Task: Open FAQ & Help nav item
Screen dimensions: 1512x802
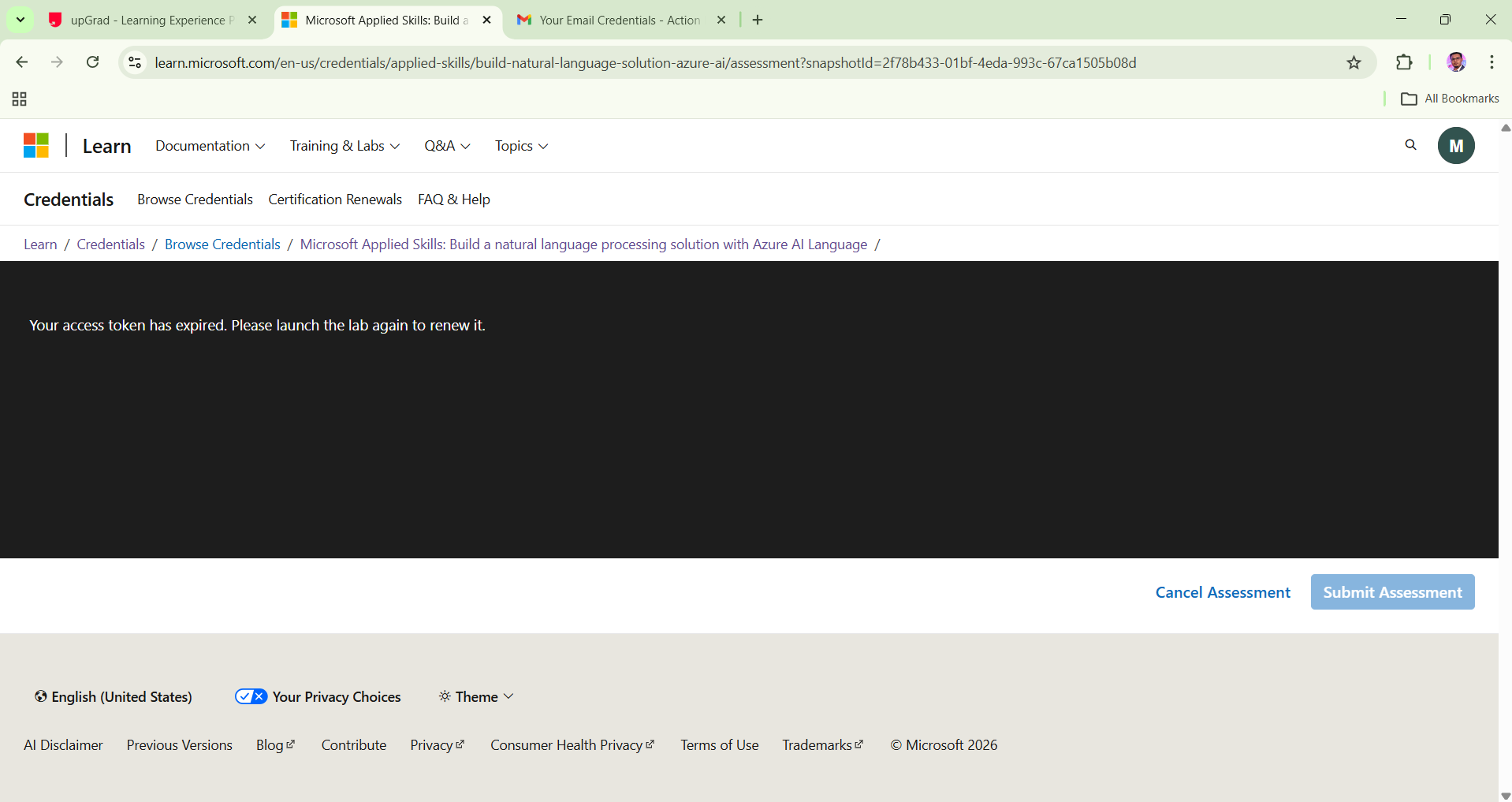Action: pos(454,200)
